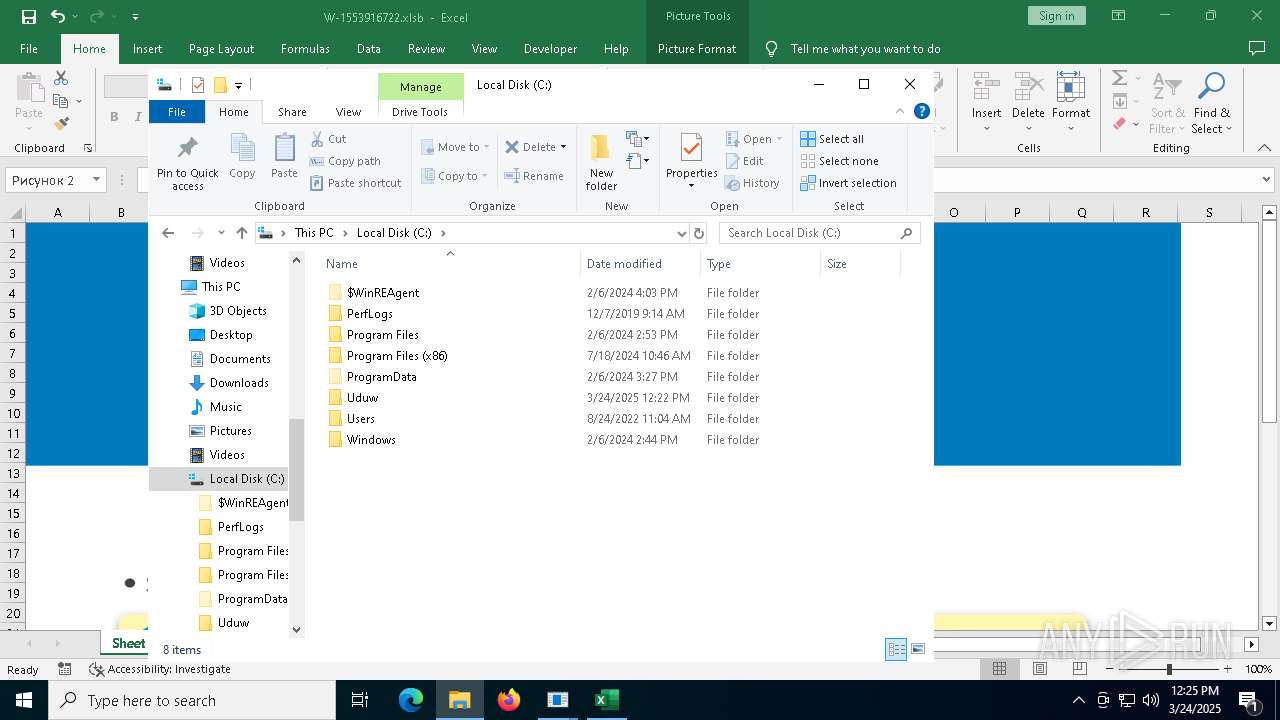Expand address bar history dropdown
The image size is (1280, 720).
coord(682,233)
